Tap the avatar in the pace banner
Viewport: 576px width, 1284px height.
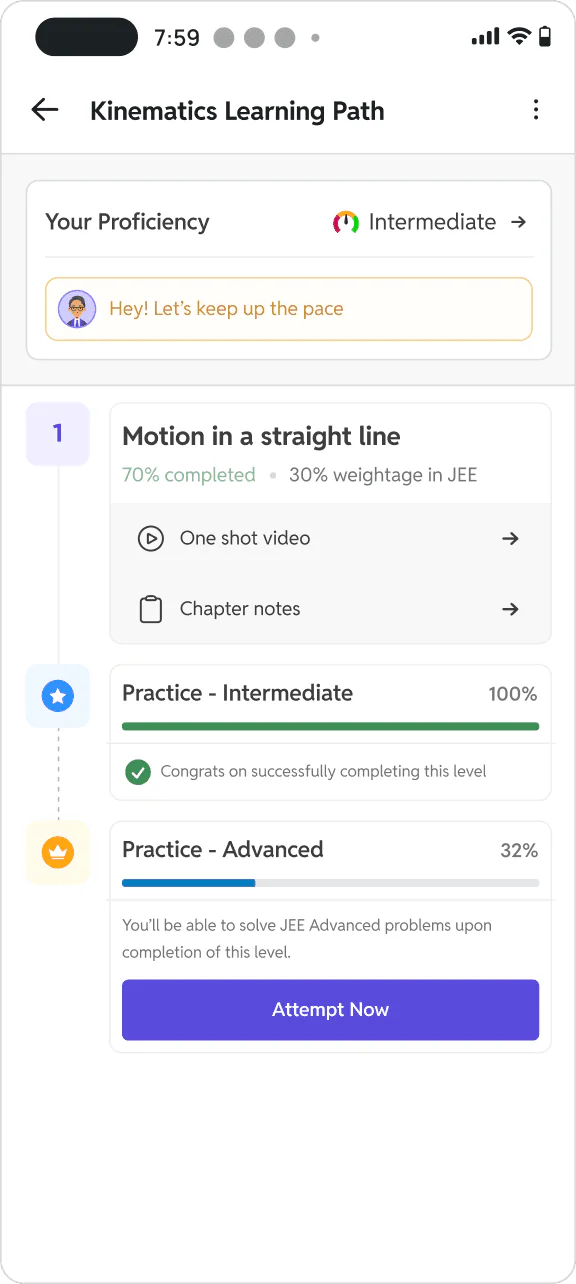coord(77,309)
